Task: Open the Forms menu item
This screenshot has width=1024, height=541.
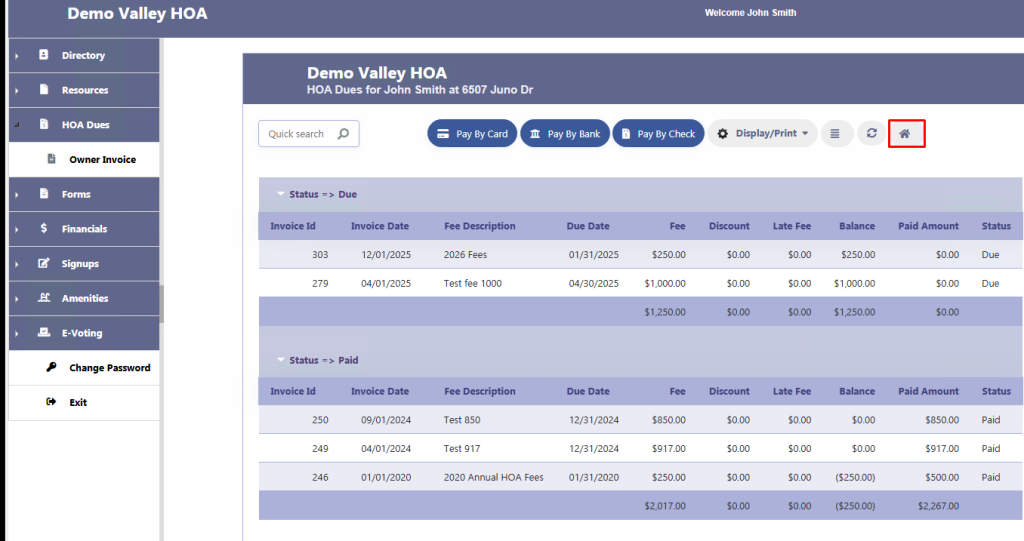Action: click(x=76, y=194)
